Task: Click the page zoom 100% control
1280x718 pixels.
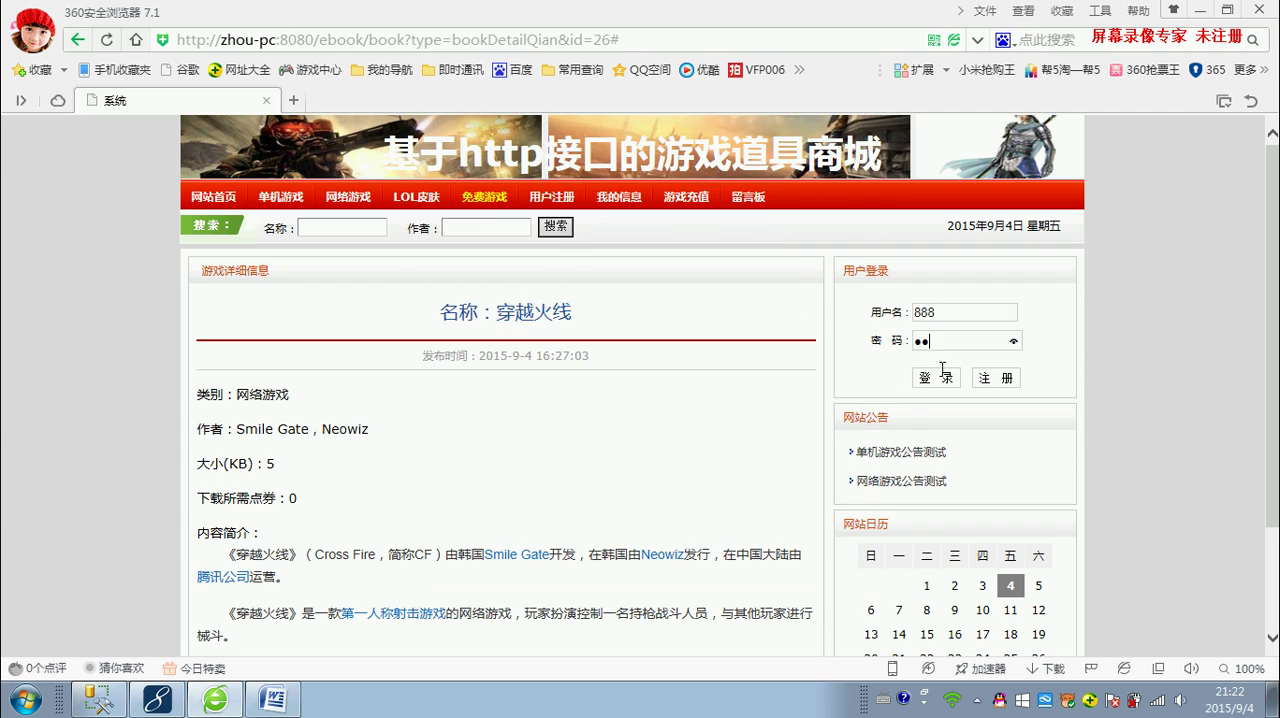Action: point(1241,668)
